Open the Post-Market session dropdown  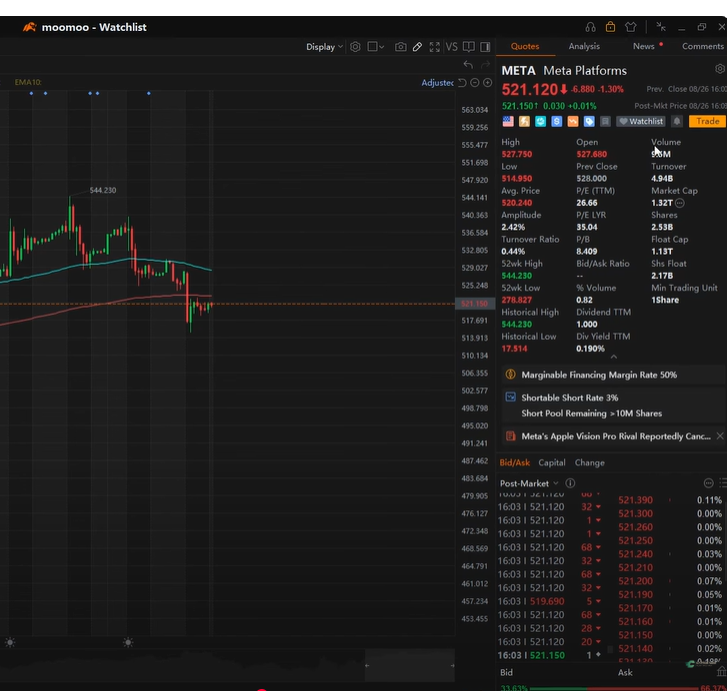(529, 483)
